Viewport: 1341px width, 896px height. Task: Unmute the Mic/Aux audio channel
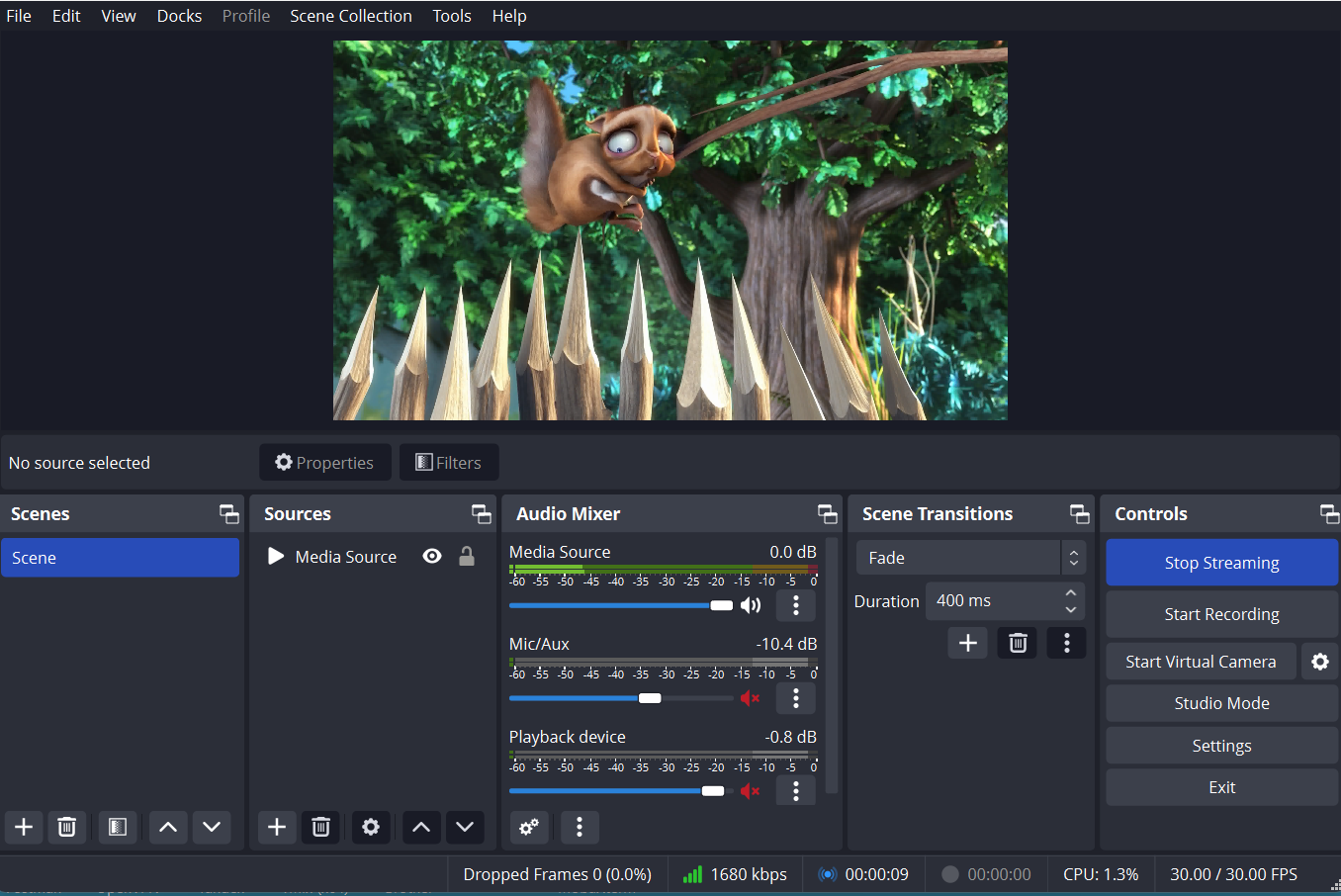(751, 698)
